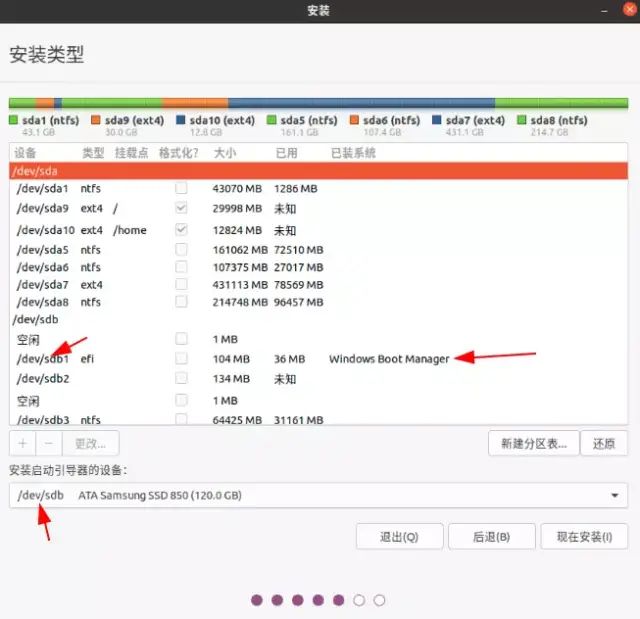The height and width of the screenshot is (619, 640).
Task: Click the blue sda10 ext4 legend square
Action: (181, 121)
